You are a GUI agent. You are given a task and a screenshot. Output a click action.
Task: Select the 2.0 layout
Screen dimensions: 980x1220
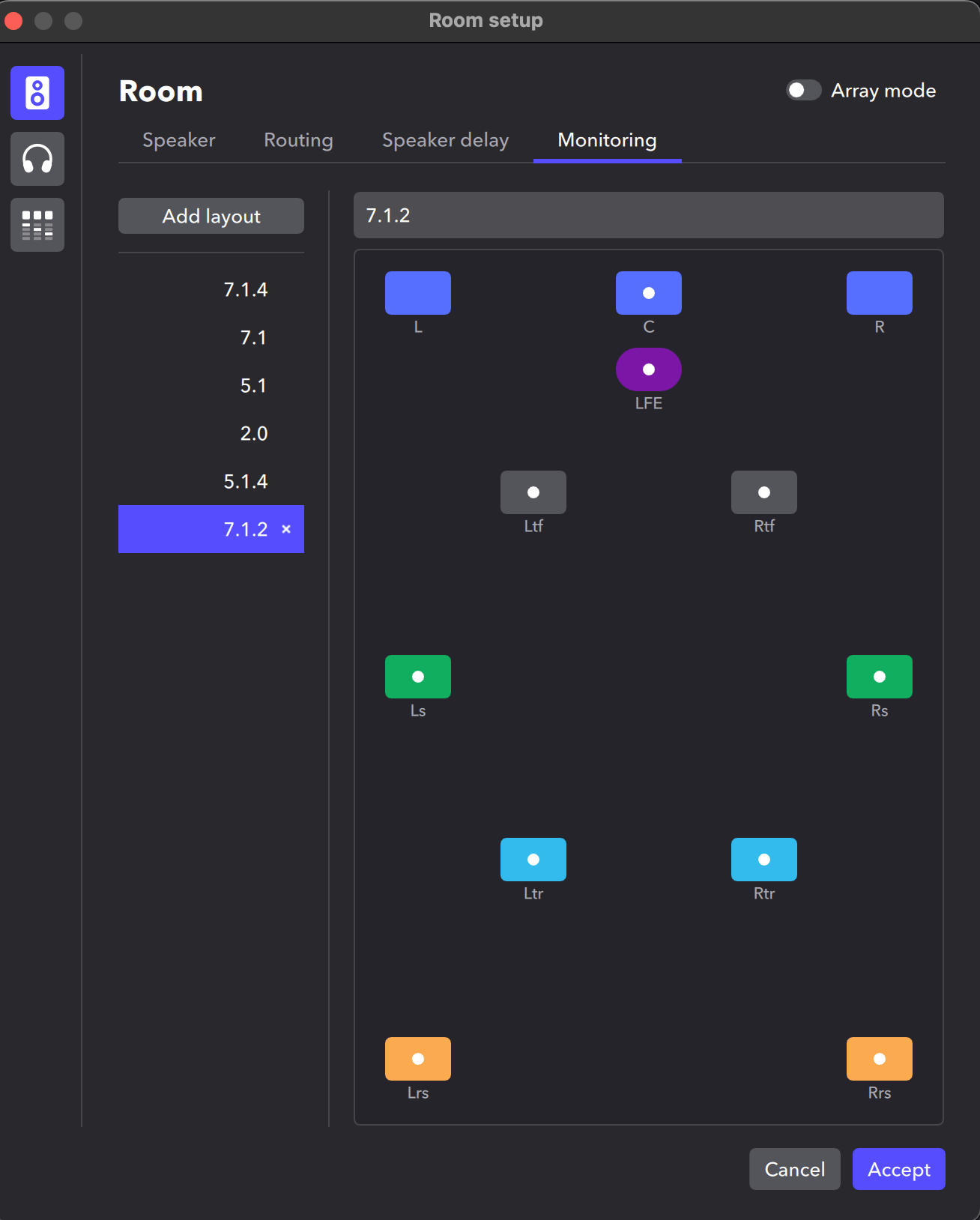tap(211, 433)
